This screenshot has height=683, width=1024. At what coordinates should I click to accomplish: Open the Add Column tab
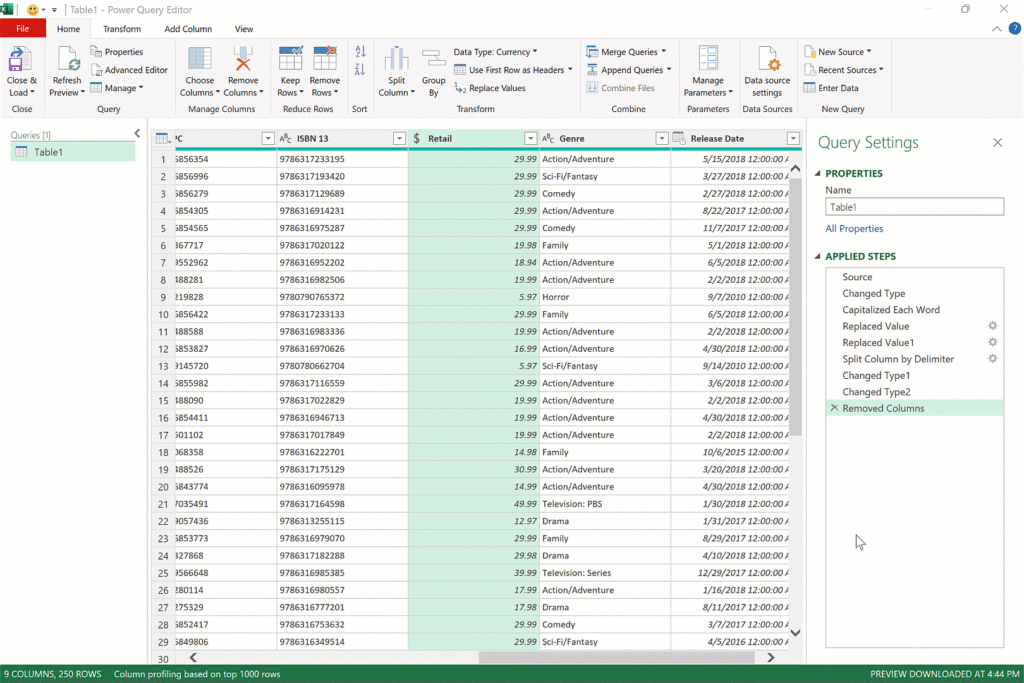tap(188, 29)
